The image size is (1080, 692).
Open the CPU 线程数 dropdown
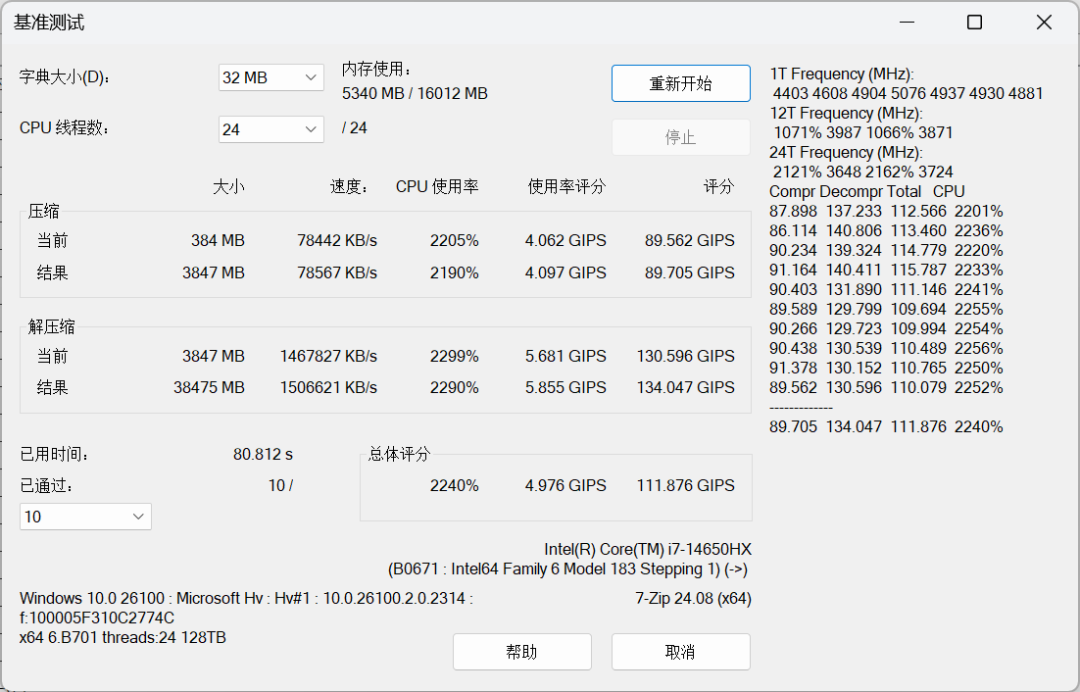pos(270,129)
